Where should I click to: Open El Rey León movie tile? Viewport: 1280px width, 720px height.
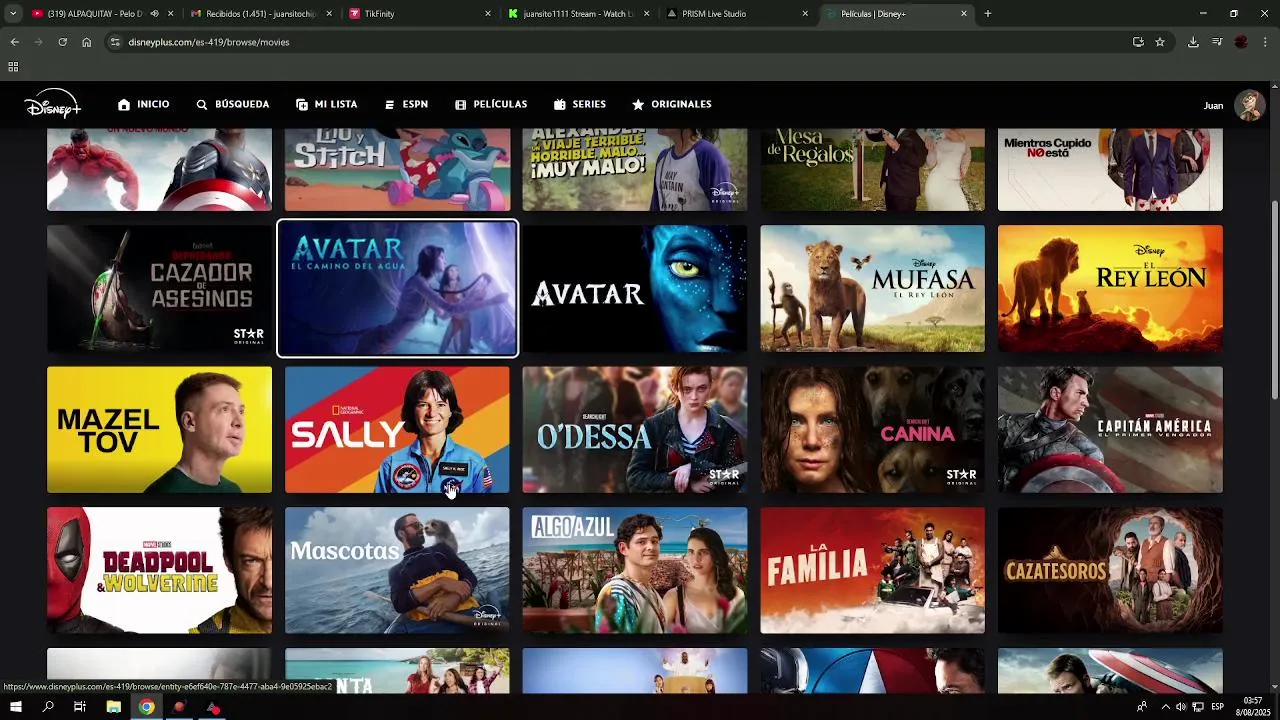(x=1110, y=288)
